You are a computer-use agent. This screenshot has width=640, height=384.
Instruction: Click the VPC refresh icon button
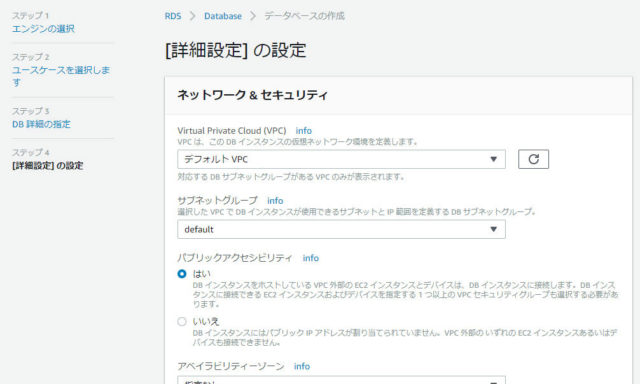[x=533, y=159]
